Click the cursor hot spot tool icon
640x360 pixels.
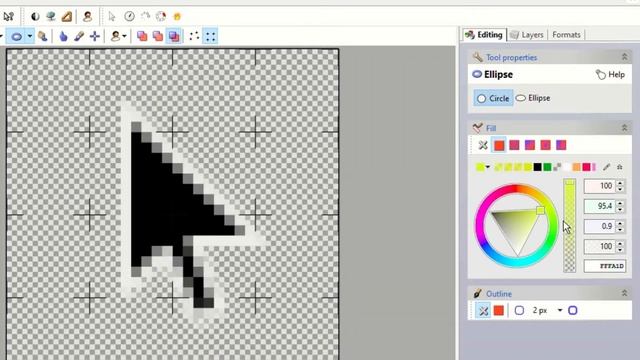click(x=9, y=16)
